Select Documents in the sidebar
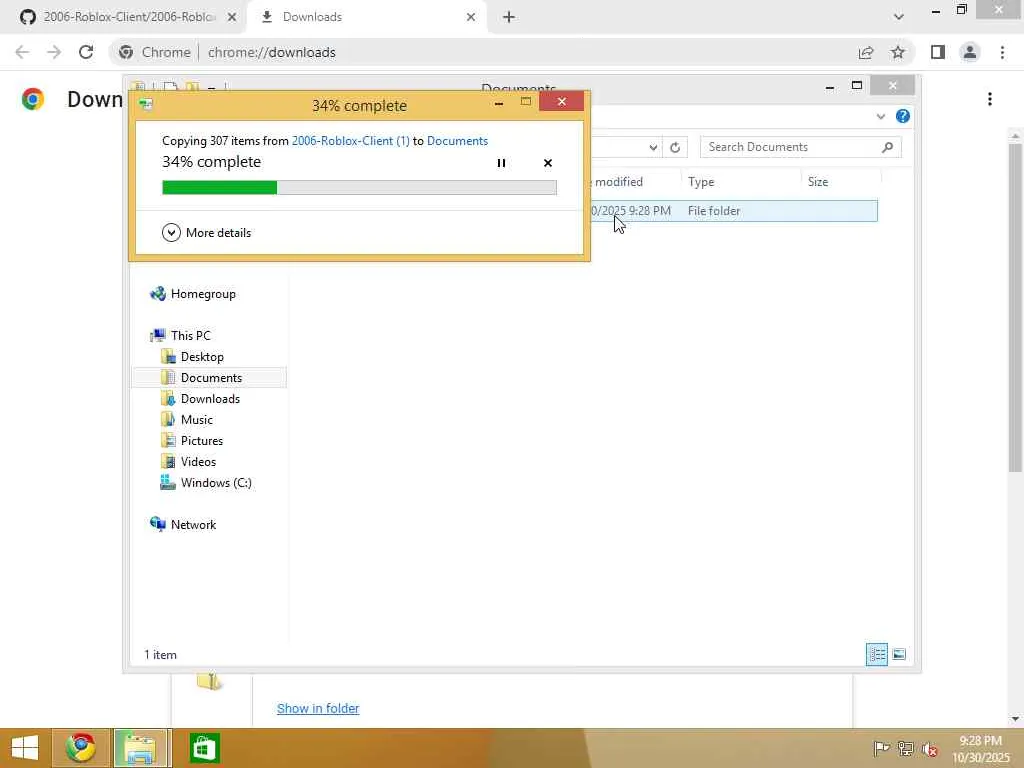 point(211,377)
